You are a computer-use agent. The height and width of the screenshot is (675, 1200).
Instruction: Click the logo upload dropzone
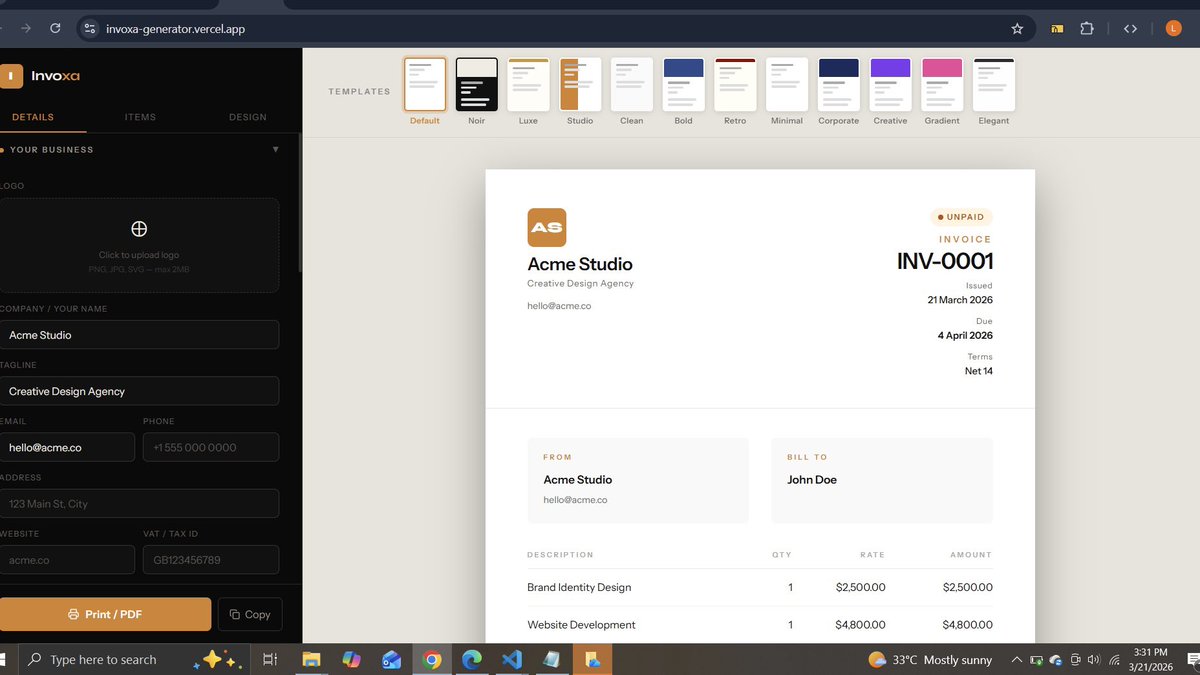[x=139, y=245]
